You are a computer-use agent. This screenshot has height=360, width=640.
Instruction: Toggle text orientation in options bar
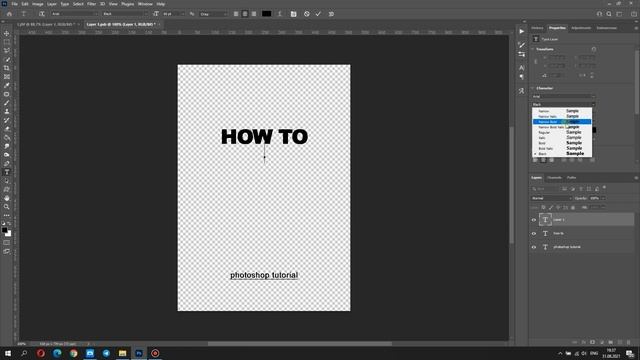pos(42,14)
